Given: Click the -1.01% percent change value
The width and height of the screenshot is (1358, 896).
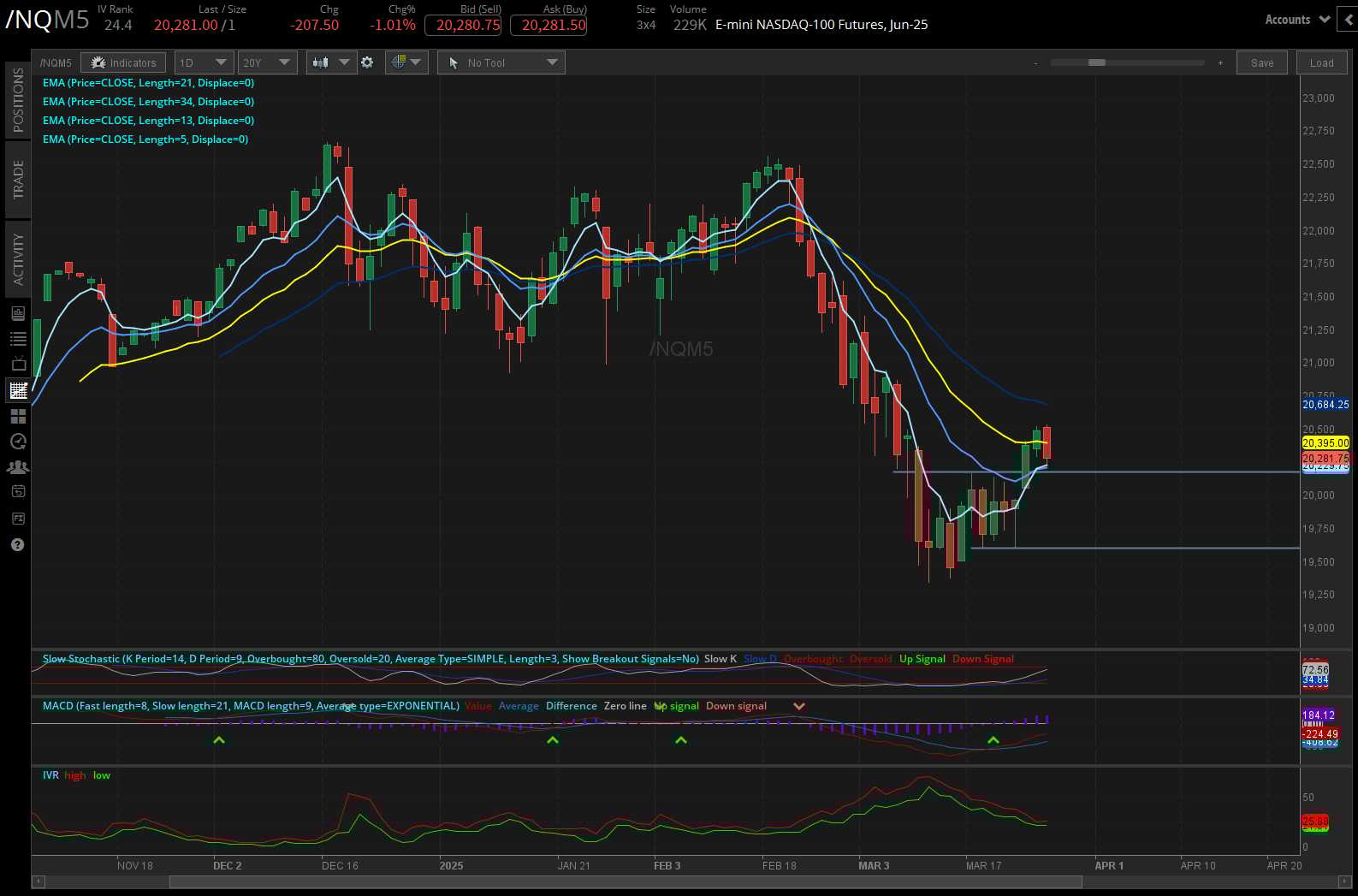Looking at the screenshot, I should 393,25.
